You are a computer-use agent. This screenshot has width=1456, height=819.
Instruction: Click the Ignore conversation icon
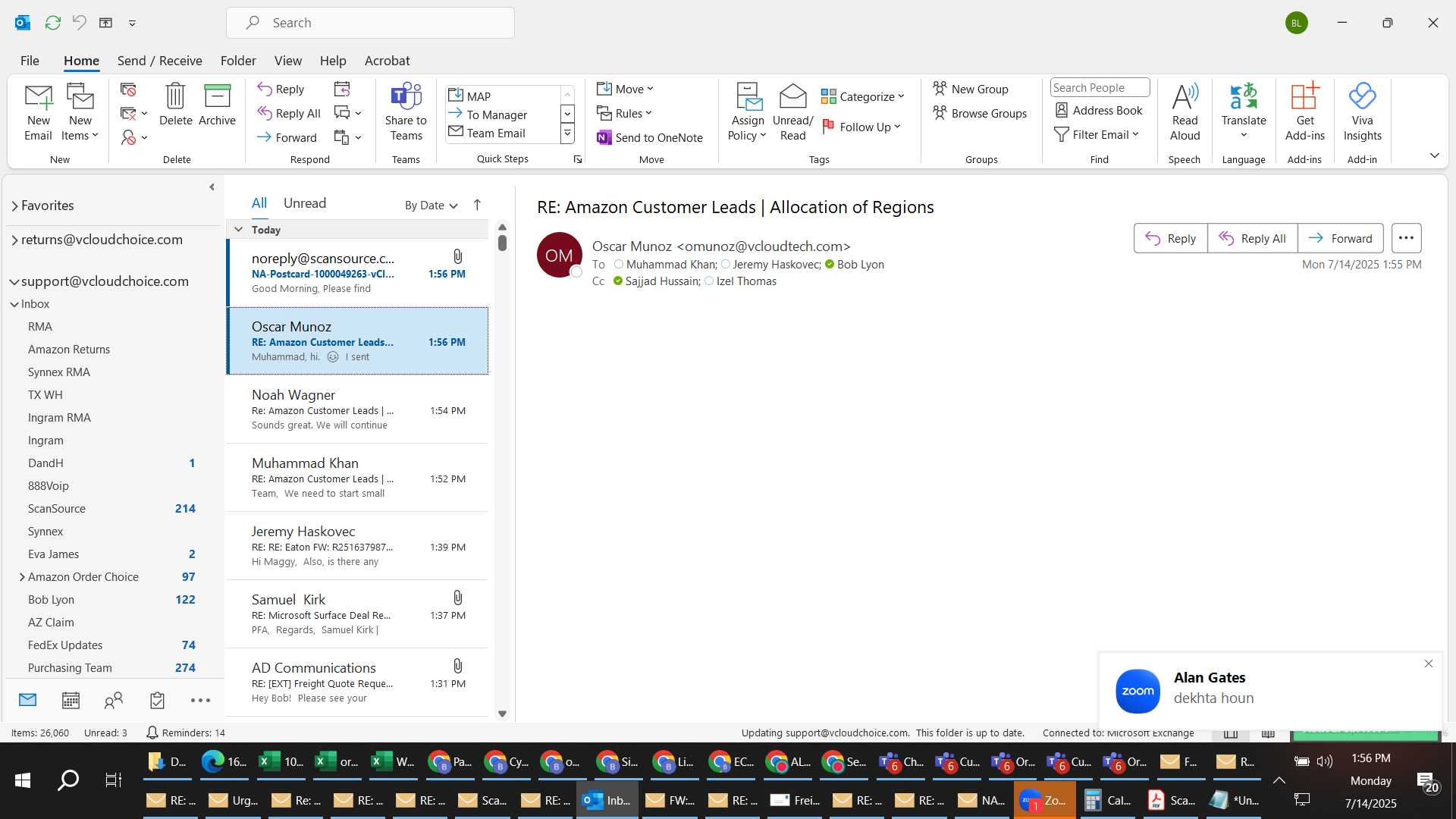click(128, 89)
